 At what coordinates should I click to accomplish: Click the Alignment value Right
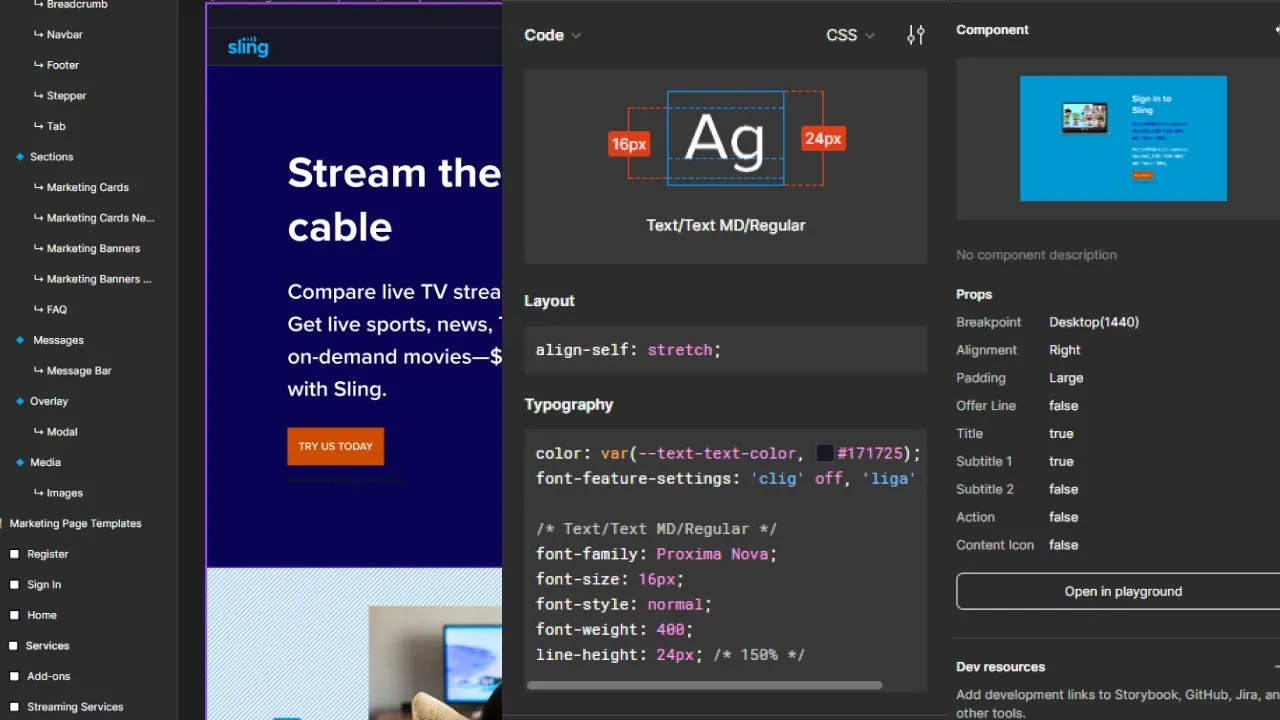pos(1065,350)
